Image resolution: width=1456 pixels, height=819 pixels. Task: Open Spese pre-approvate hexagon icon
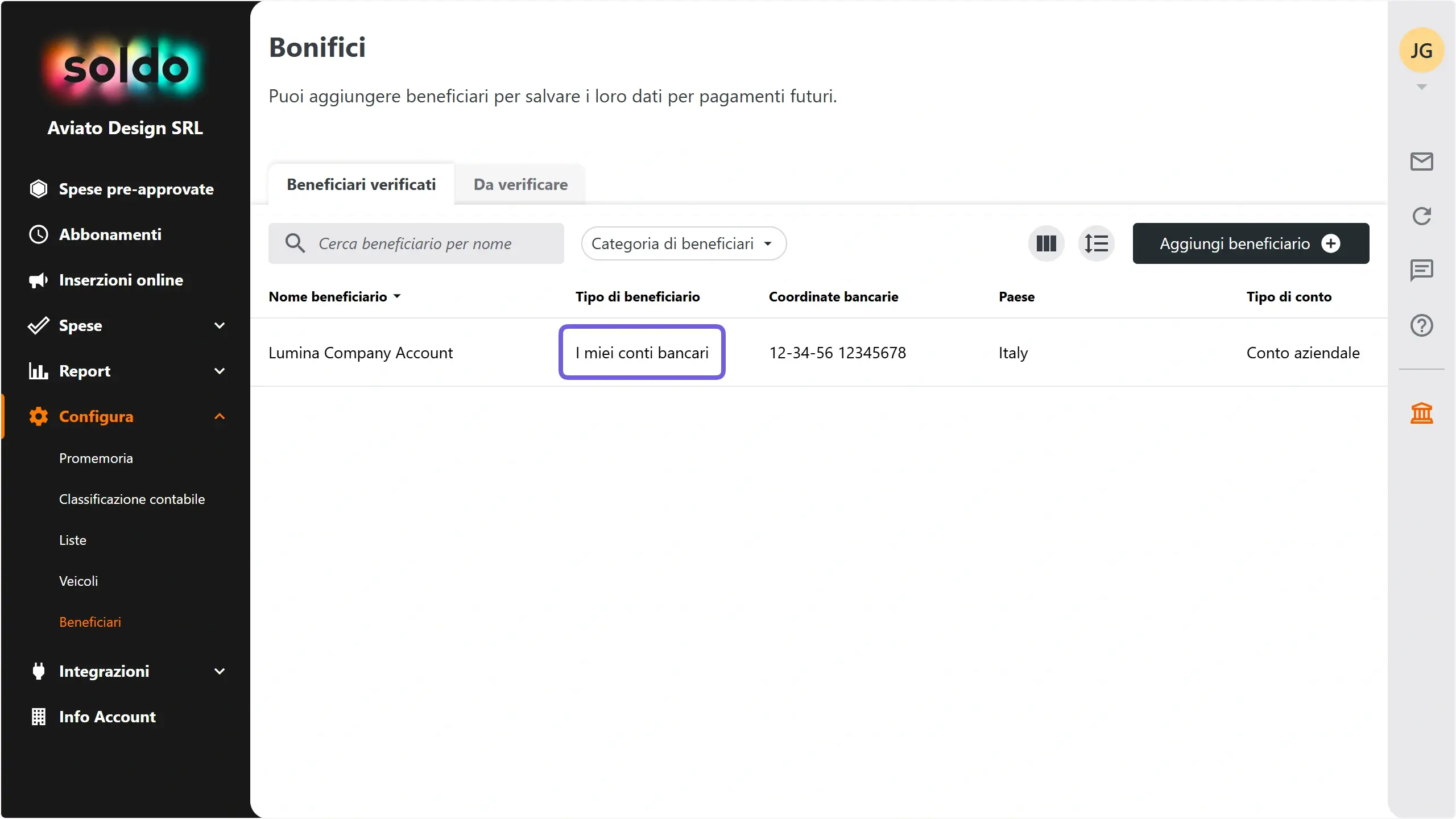point(39,189)
